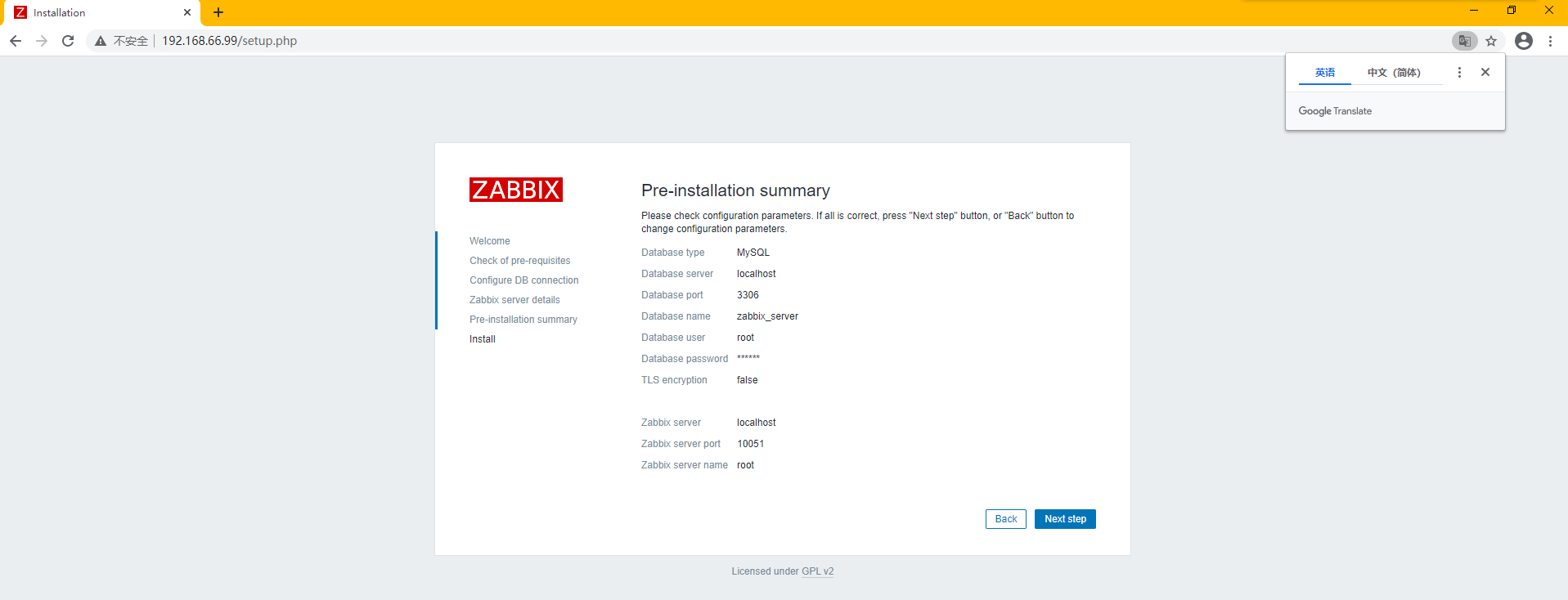Viewport: 1568px width, 600px height.
Task: Click the Zabbix server name label
Action: (x=685, y=465)
